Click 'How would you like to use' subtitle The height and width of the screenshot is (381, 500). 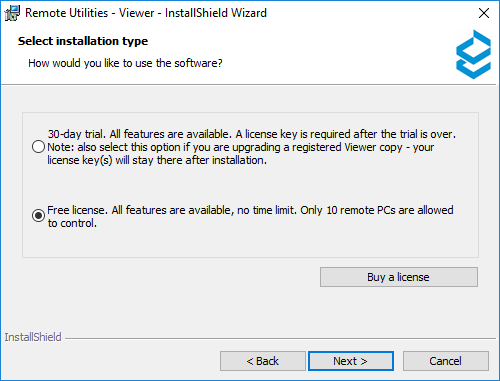click(125, 63)
